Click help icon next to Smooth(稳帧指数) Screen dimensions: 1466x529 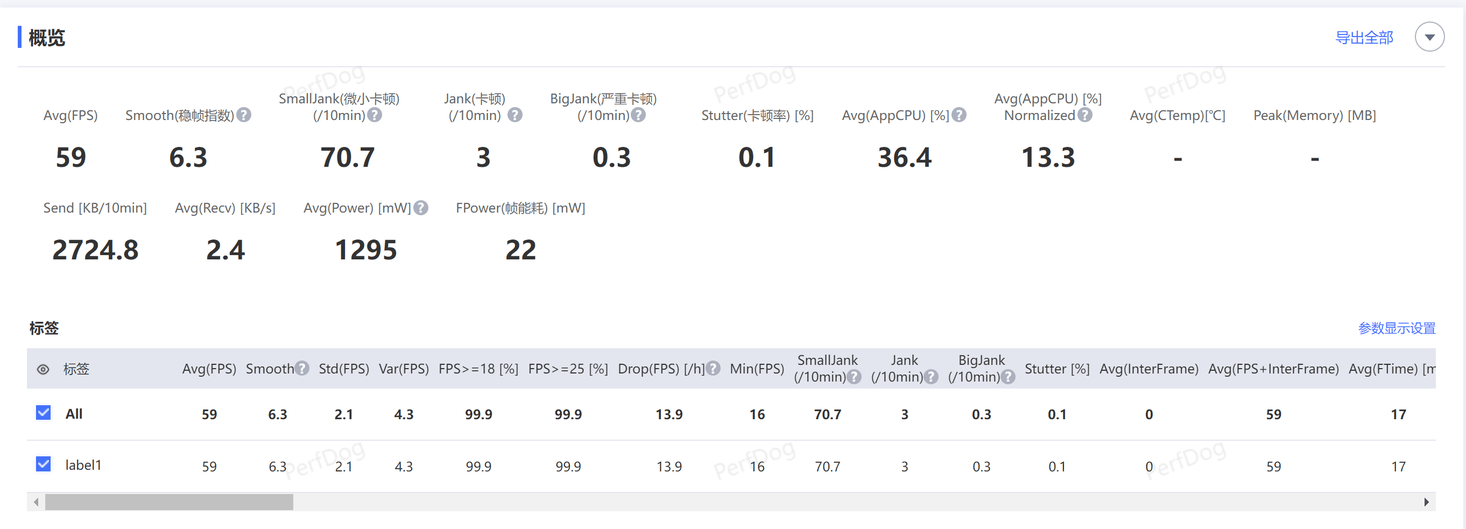coord(244,116)
